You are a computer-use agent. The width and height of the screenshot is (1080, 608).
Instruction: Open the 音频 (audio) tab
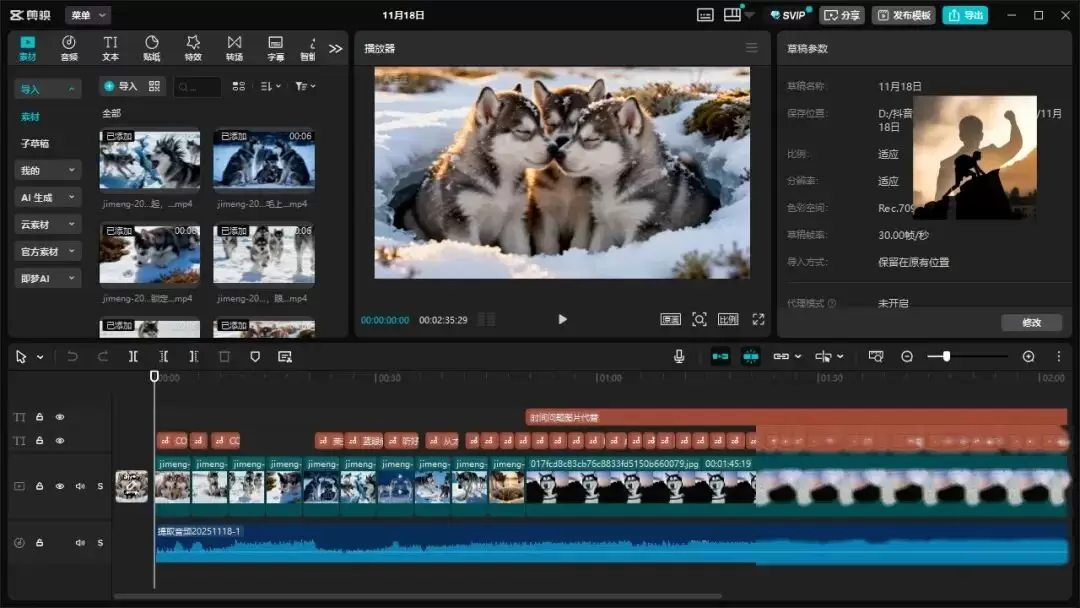click(69, 48)
